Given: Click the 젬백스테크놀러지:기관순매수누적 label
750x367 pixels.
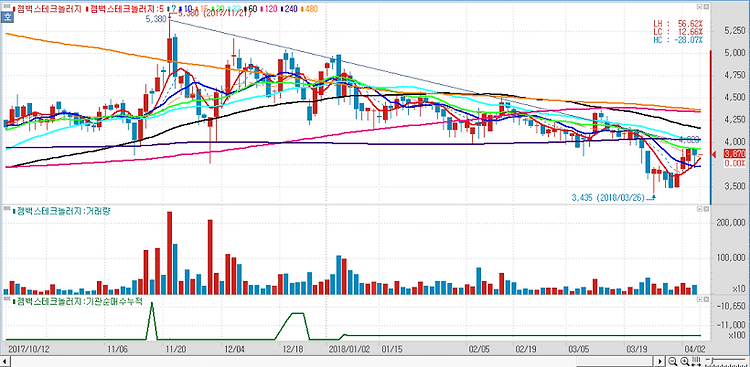Looking at the screenshot, I should [77, 300].
